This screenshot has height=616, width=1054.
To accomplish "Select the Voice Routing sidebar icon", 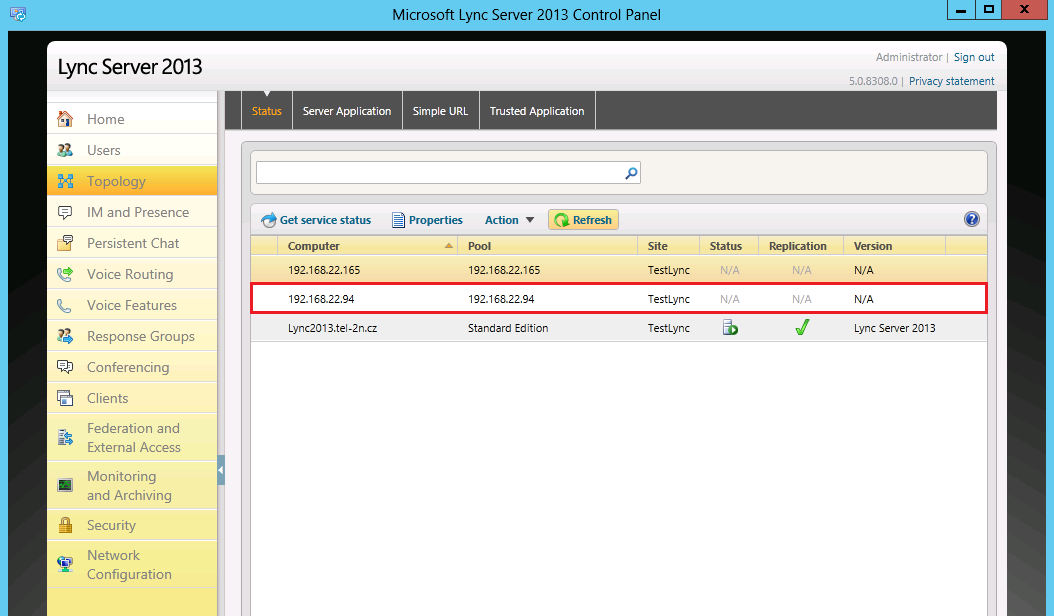I will pos(65,274).
